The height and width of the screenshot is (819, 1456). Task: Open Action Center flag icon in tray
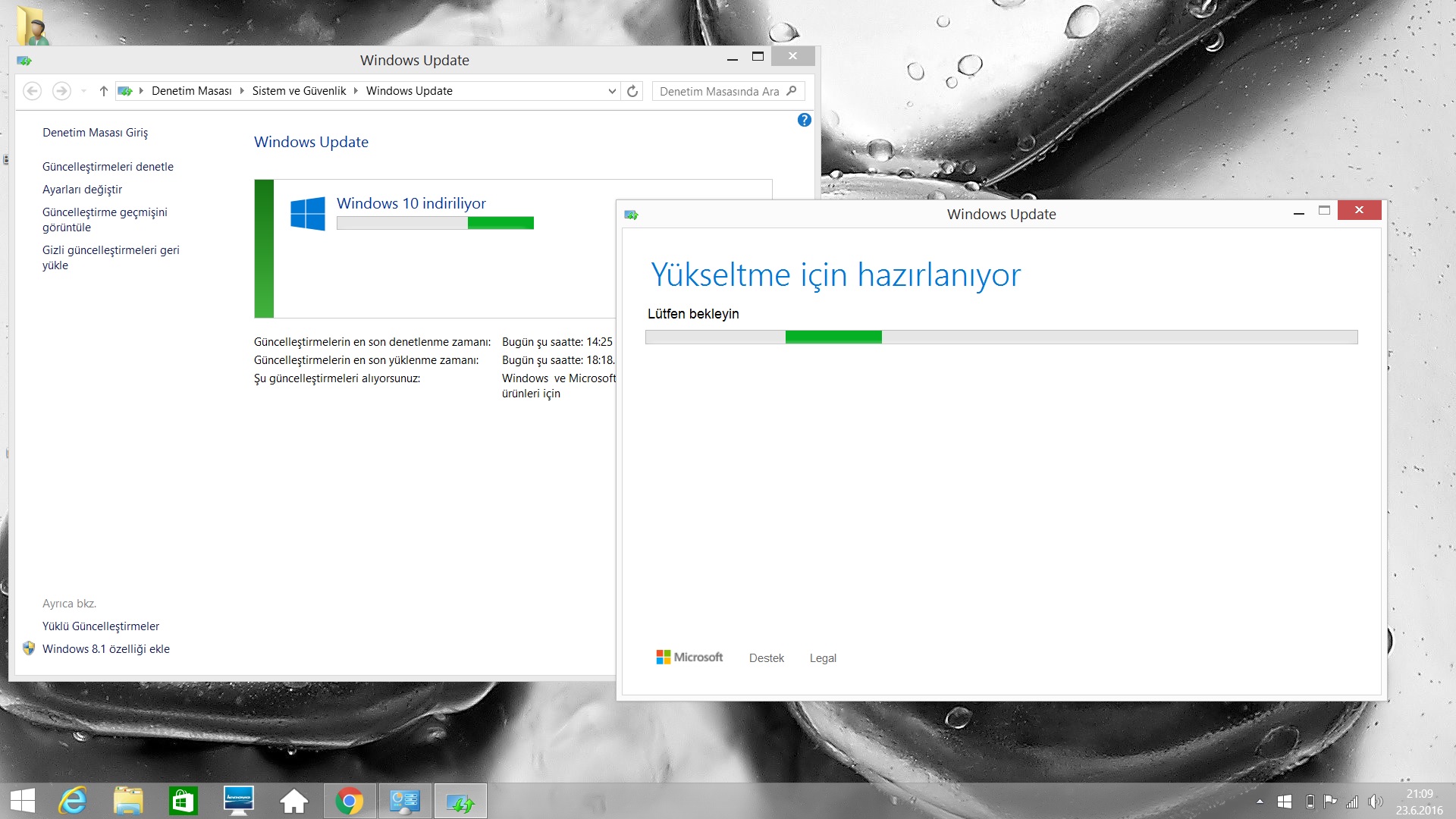coord(1330,801)
